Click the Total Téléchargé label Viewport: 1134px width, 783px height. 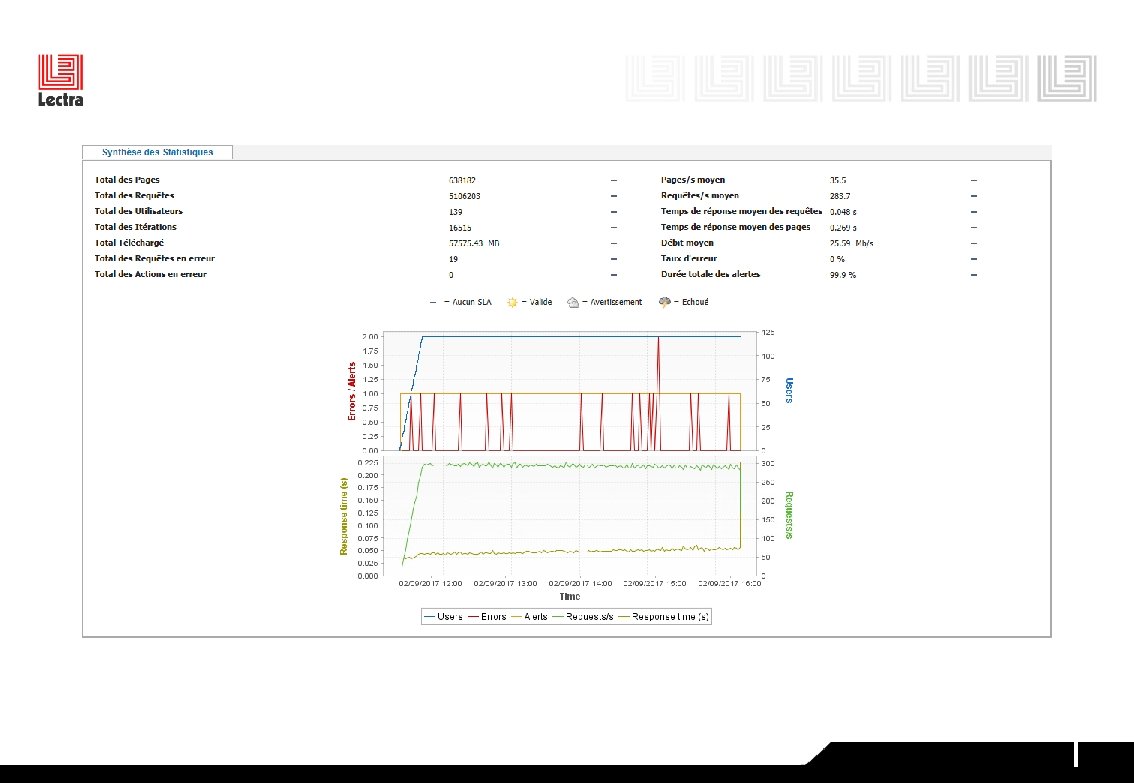pos(129,243)
